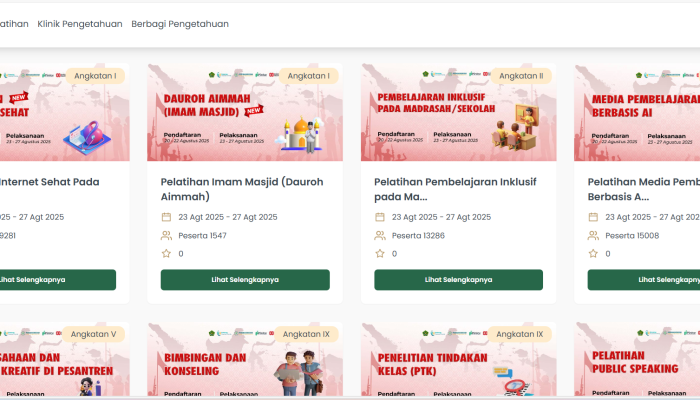Click star icon on Media Pembelajaran card
Viewport: 700px width, 400px height.
593,254
